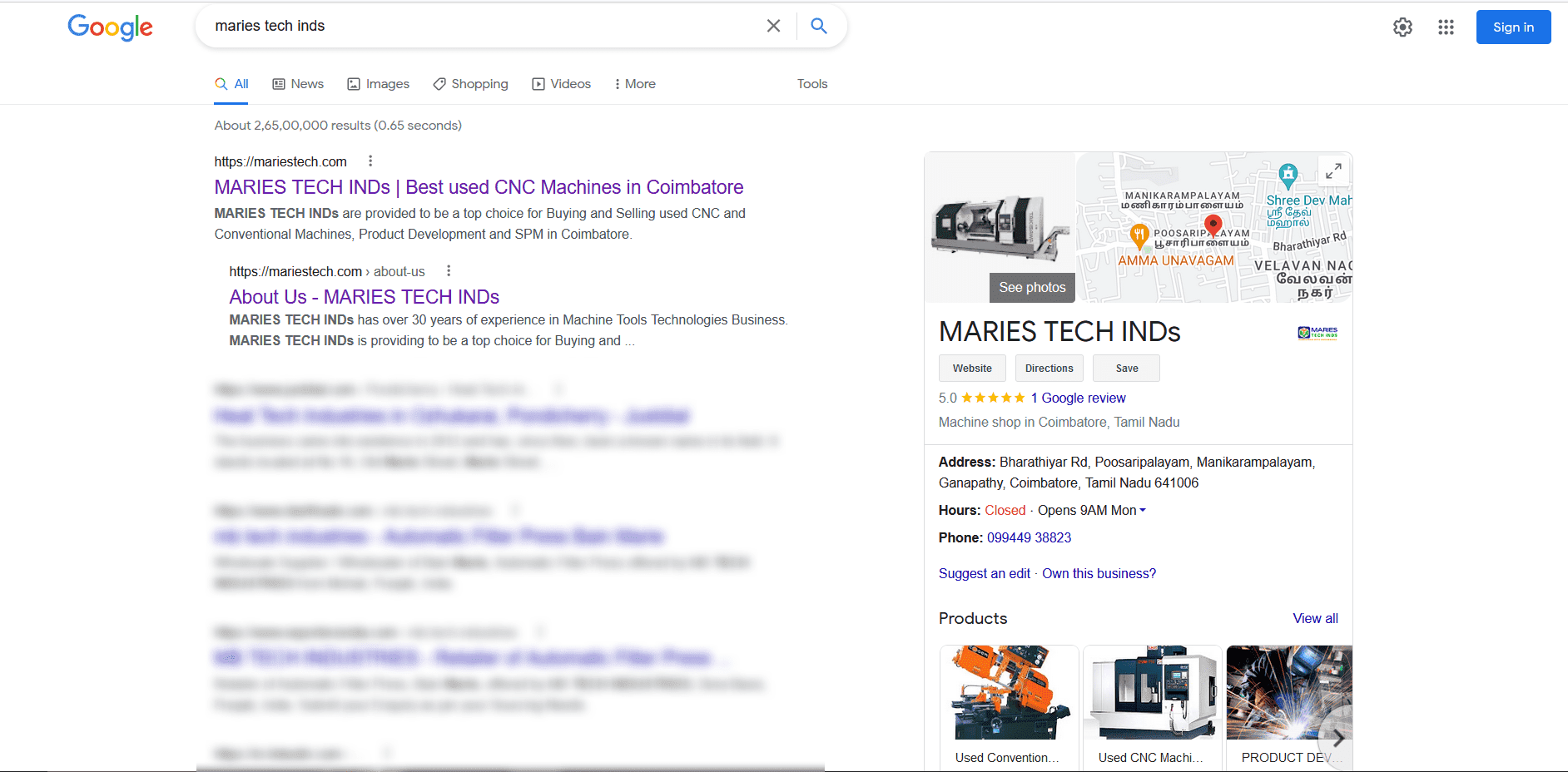Image resolution: width=1568 pixels, height=772 pixels.
Task: Save the MARIES TECH INDs listing
Action: click(x=1127, y=369)
